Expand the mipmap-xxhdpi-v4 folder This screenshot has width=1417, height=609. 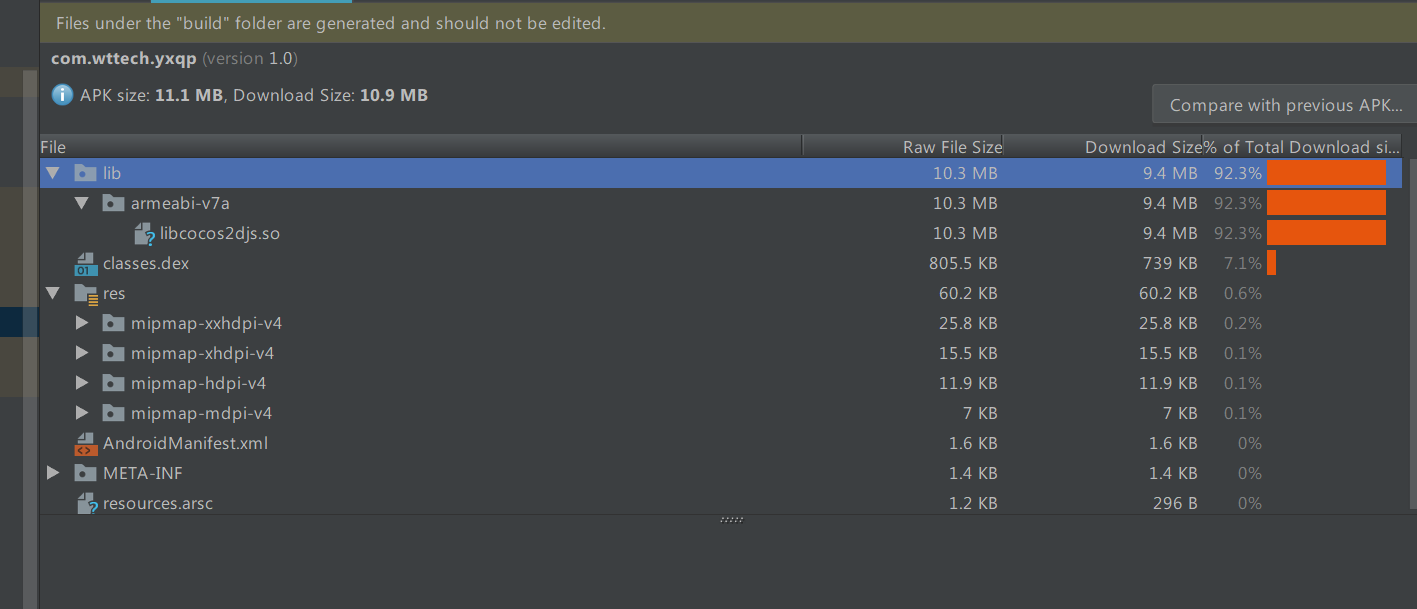(x=82, y=323)
